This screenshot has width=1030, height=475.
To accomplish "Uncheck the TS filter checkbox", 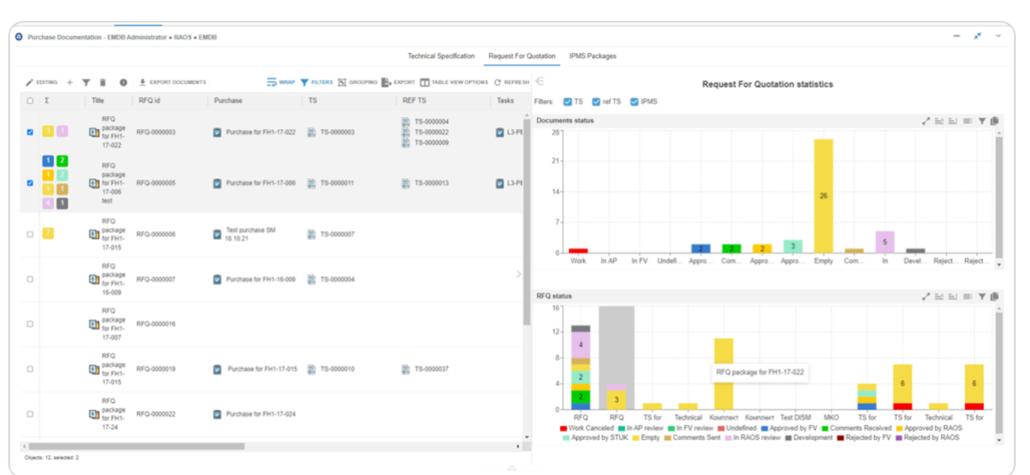I will pyautogui.click(x=568, y=101).
